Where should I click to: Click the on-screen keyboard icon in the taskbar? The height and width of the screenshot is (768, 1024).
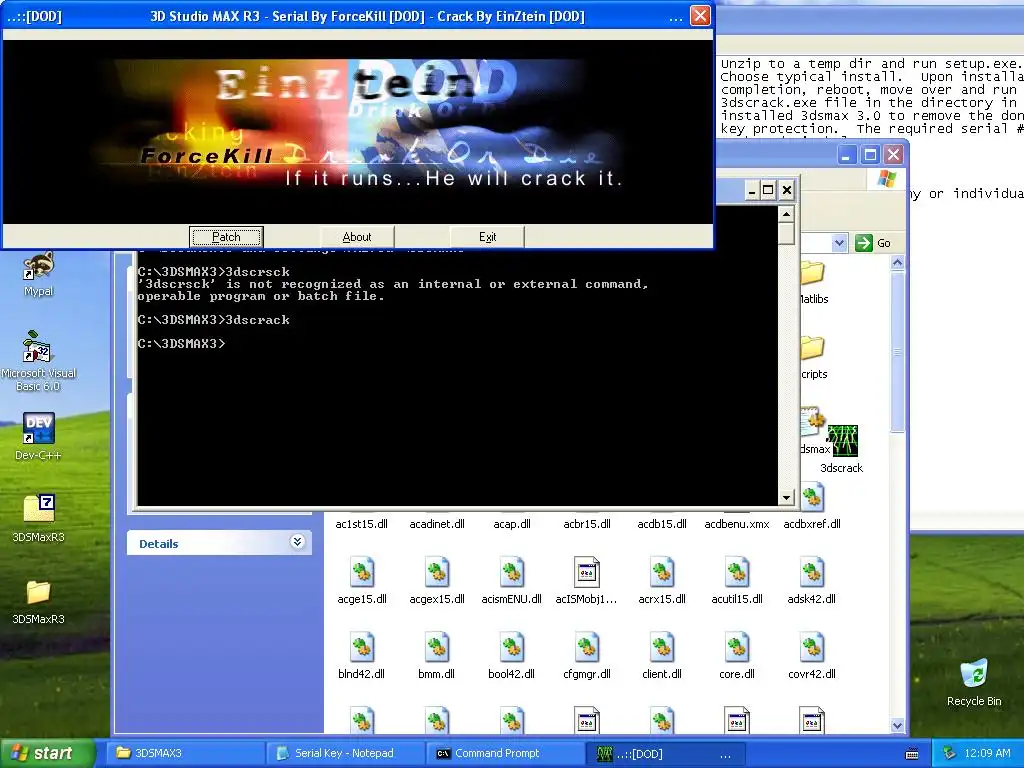pyautogui.click(x=912, y=754)
